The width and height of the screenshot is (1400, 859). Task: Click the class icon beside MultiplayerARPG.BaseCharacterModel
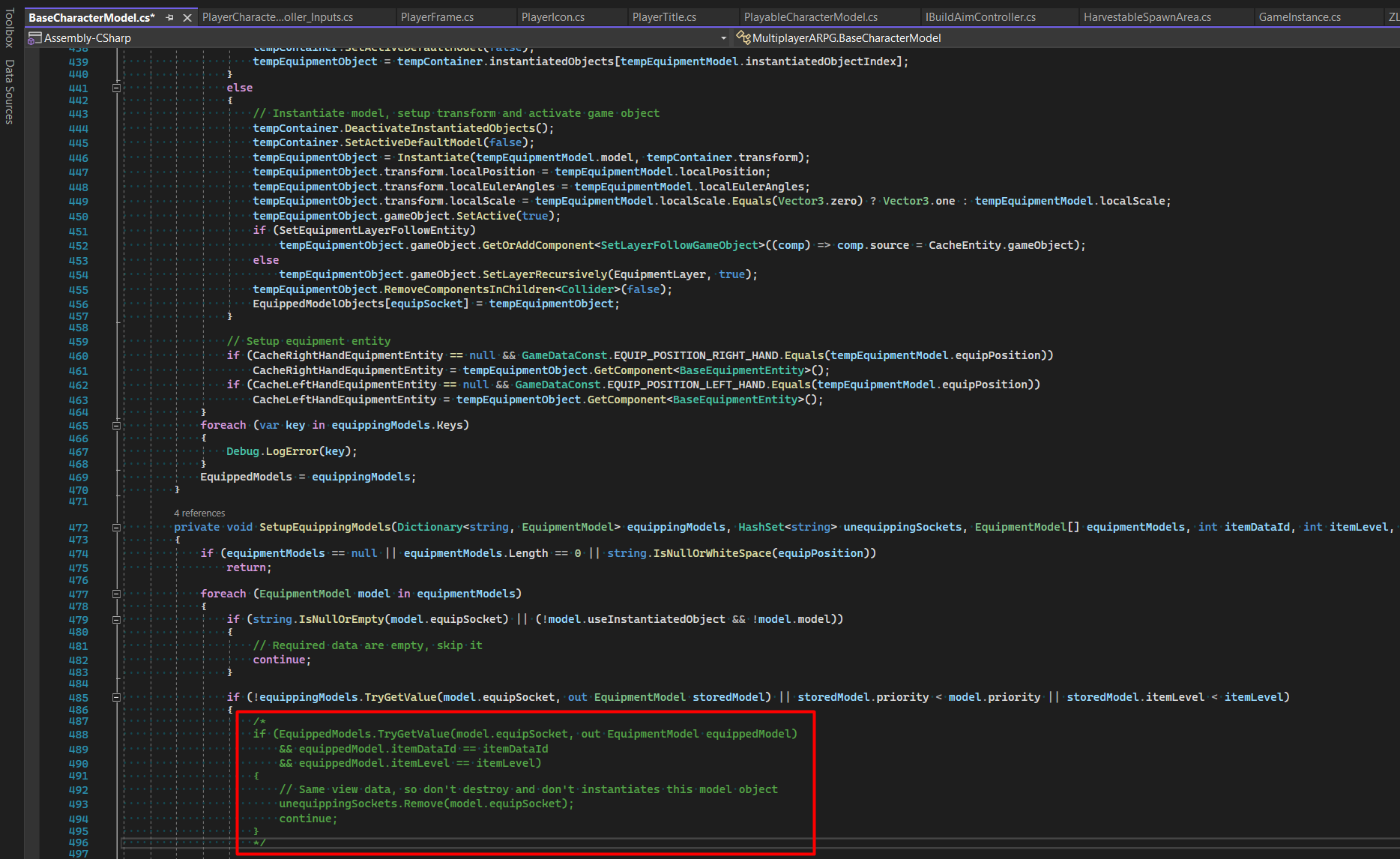(x=744, y=37)
